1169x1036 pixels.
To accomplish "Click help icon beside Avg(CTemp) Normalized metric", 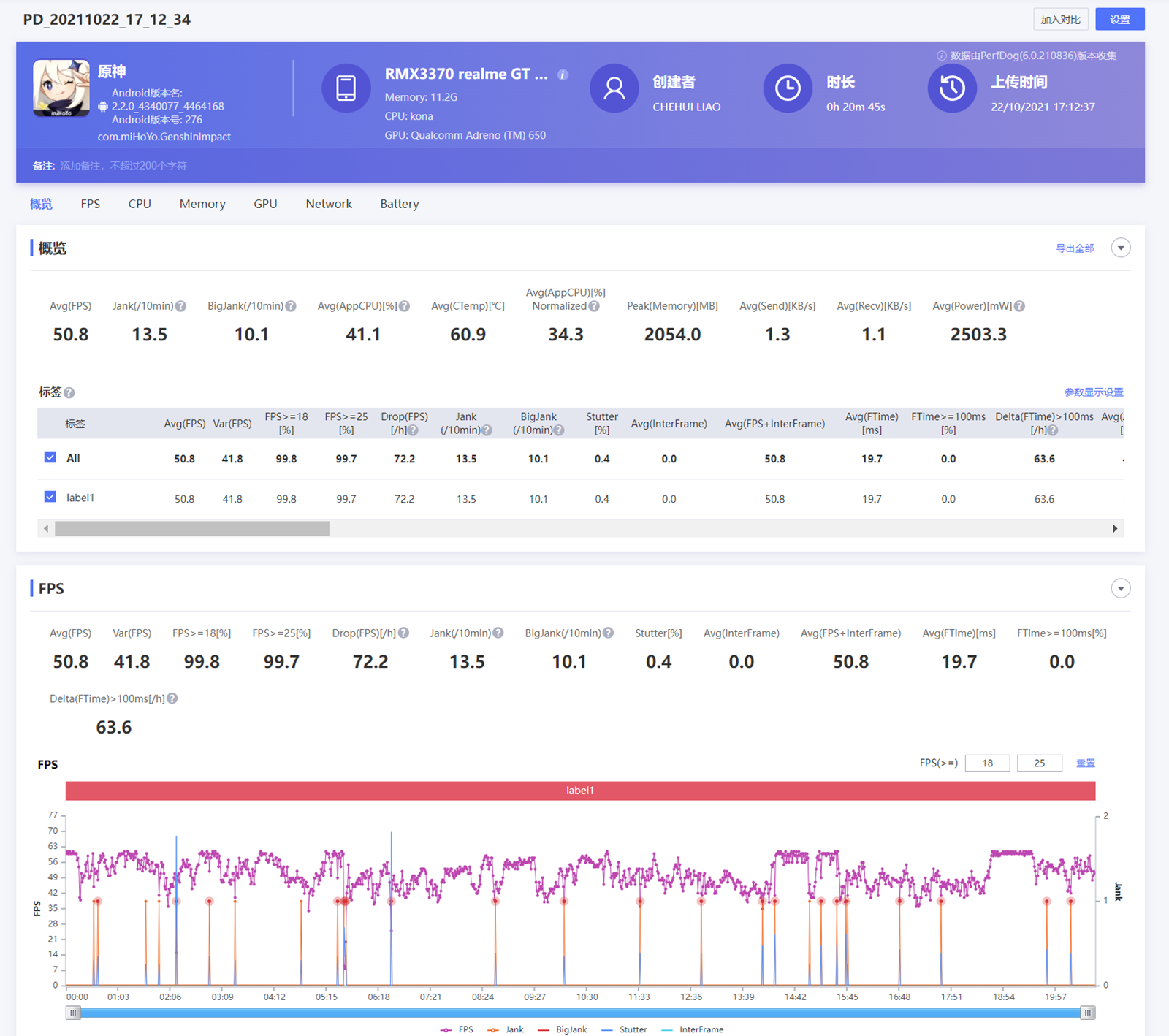I will click(x=594, y=306).
